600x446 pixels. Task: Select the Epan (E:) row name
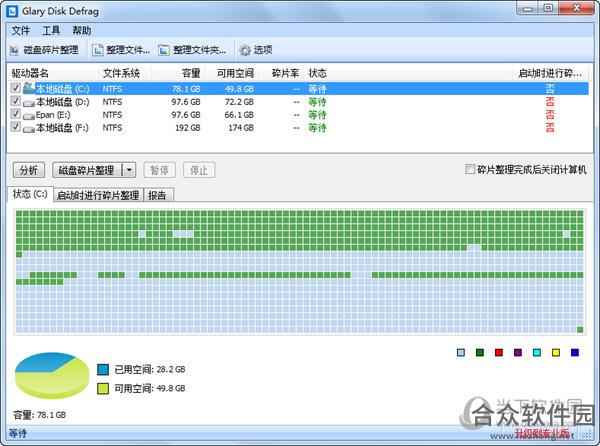coord(53,115)
